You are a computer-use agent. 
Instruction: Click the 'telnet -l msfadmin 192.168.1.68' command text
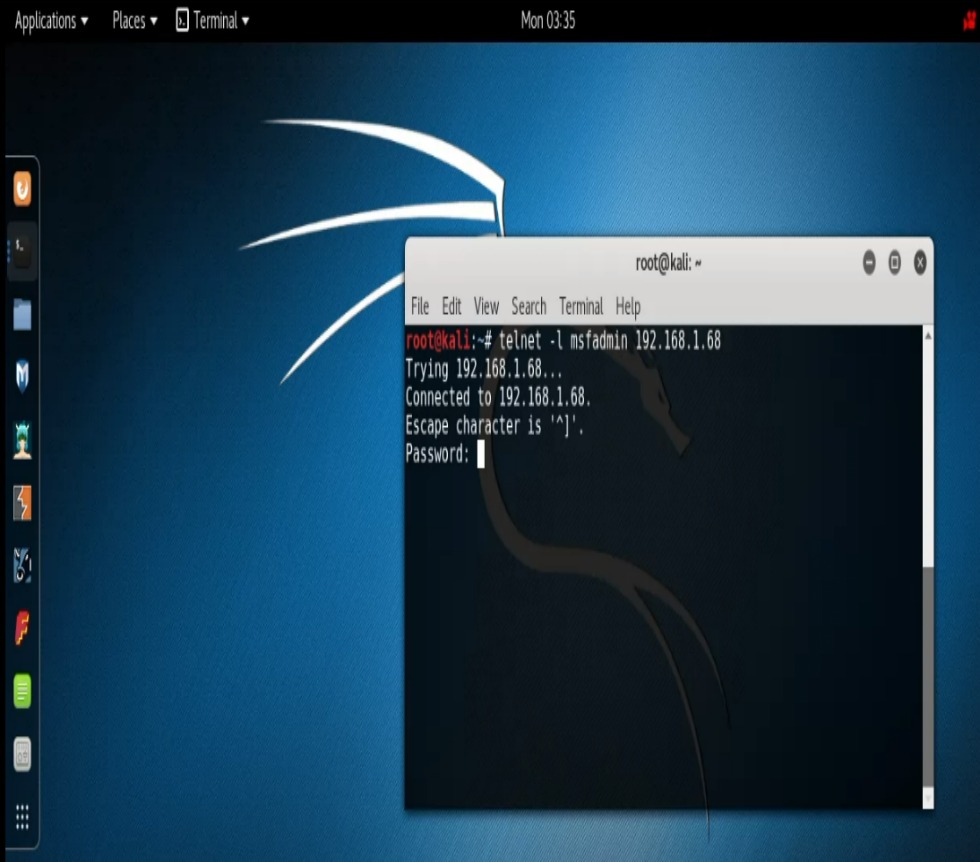610,341
